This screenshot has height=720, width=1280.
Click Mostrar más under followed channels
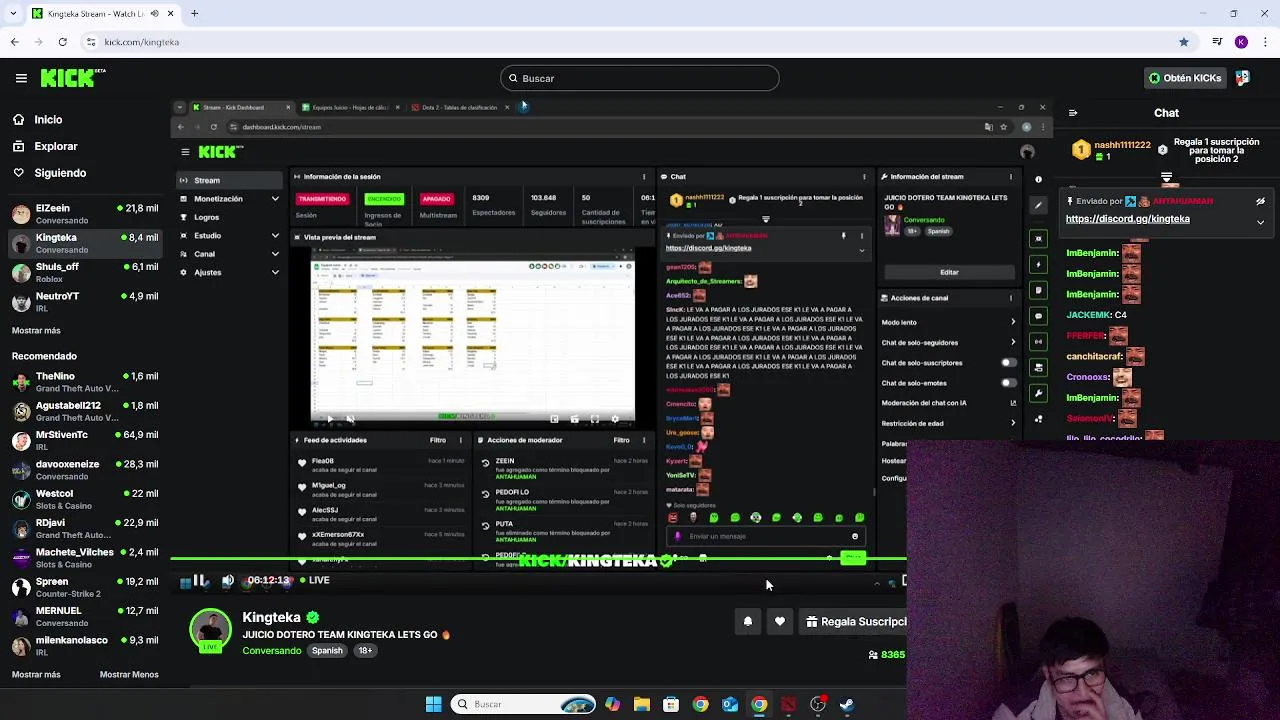[x=36, y=330]
